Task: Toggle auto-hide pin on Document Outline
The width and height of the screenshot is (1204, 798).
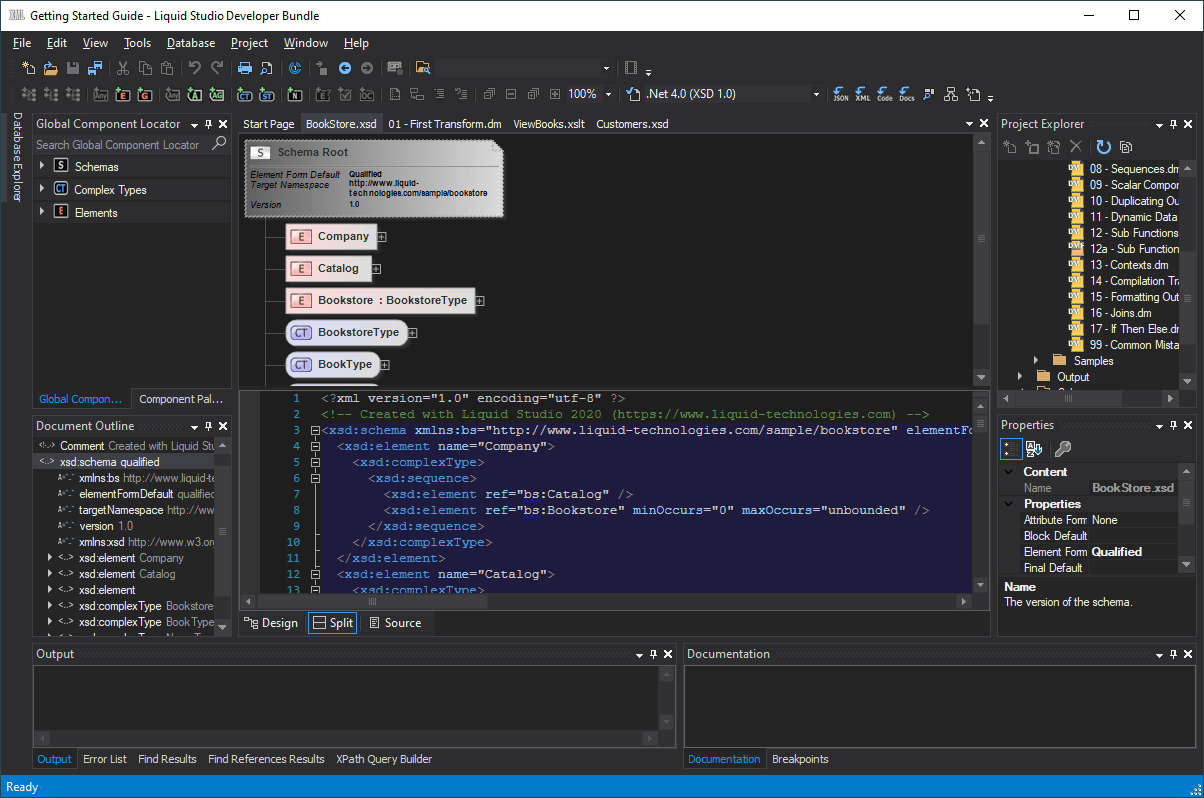Action: (x=208, y=426)
